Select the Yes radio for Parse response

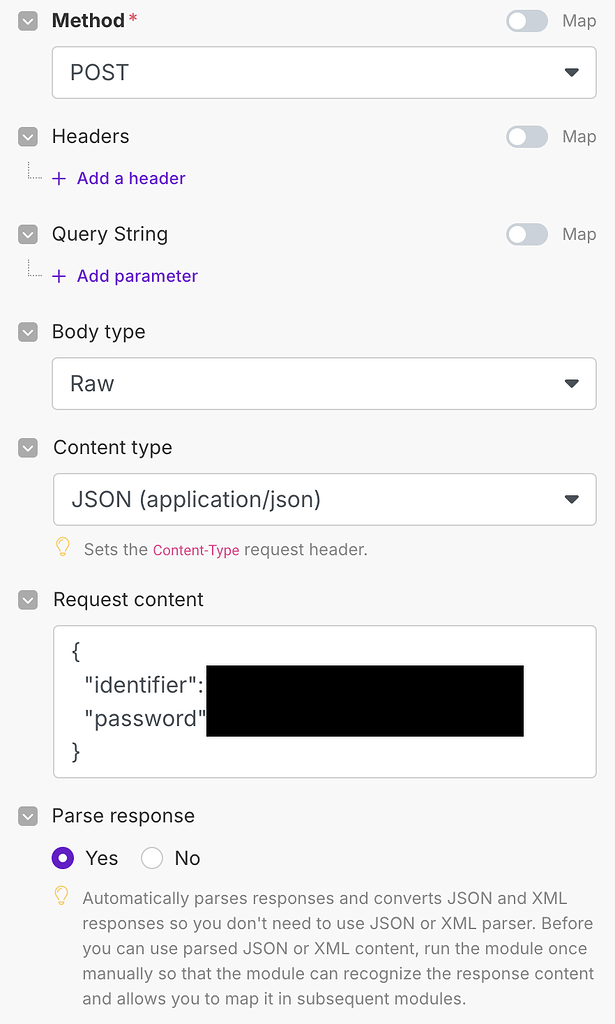point(63,859)
